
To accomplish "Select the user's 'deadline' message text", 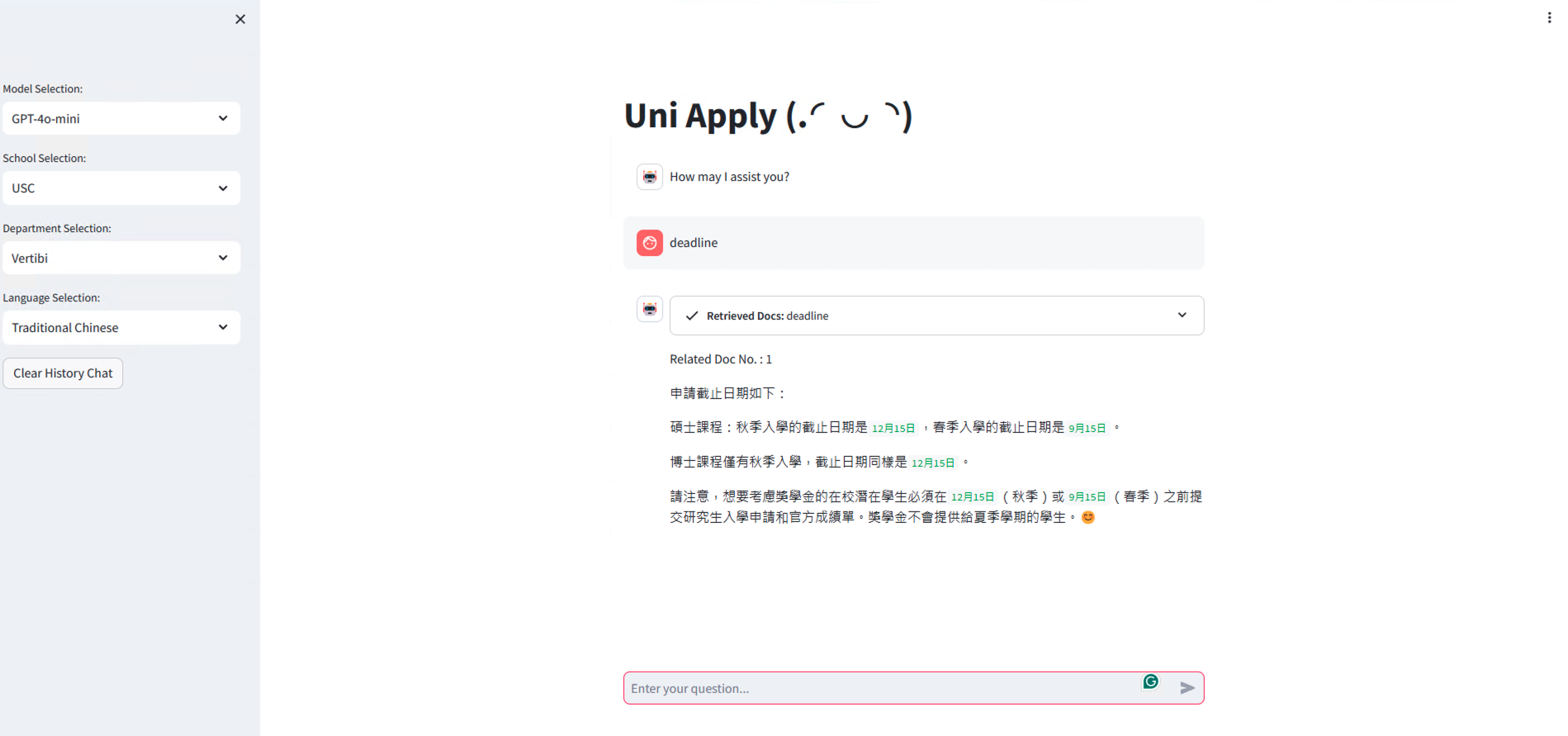I will click(x=694, y=243).
